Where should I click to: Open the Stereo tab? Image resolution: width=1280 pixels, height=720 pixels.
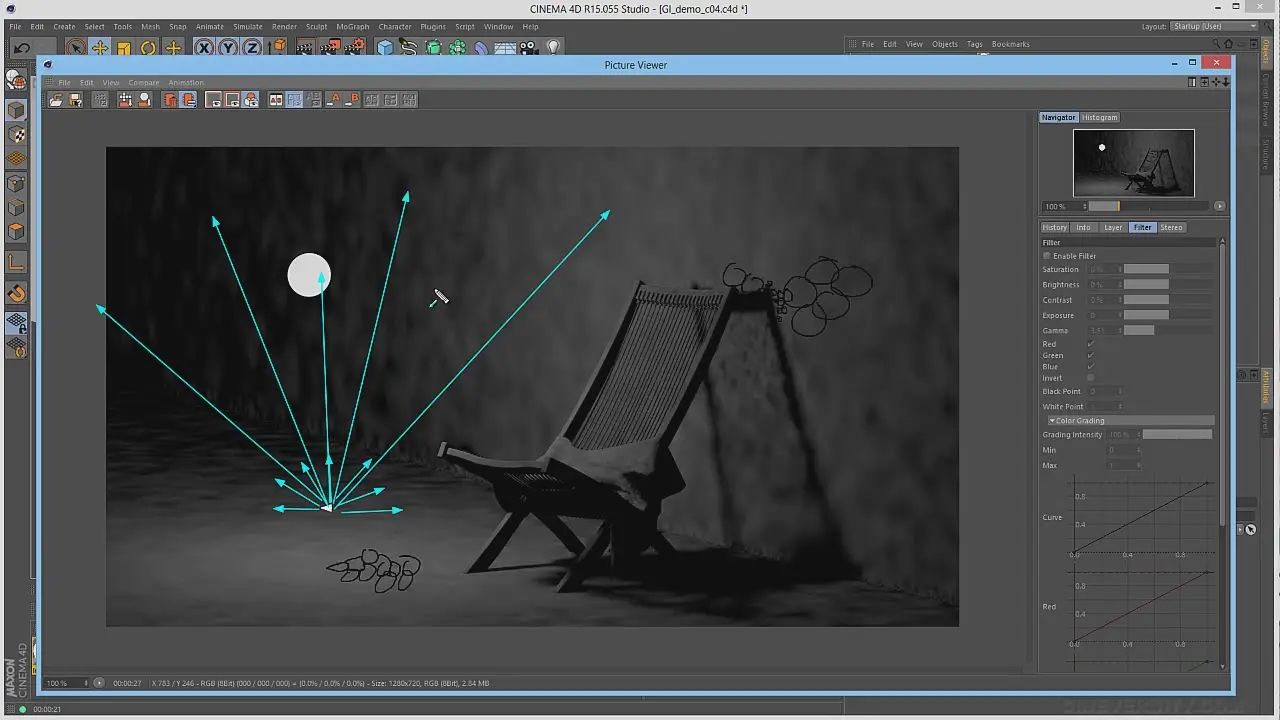(1171, 227)
